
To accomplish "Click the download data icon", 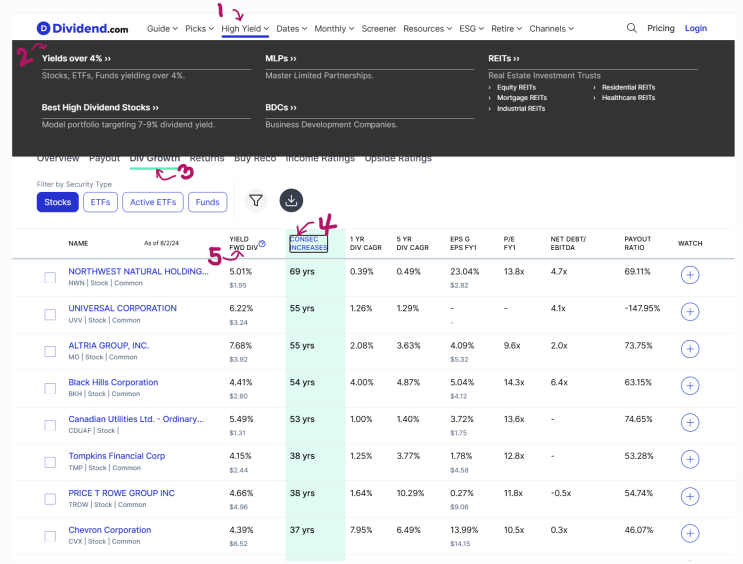I will pos(291,201).
